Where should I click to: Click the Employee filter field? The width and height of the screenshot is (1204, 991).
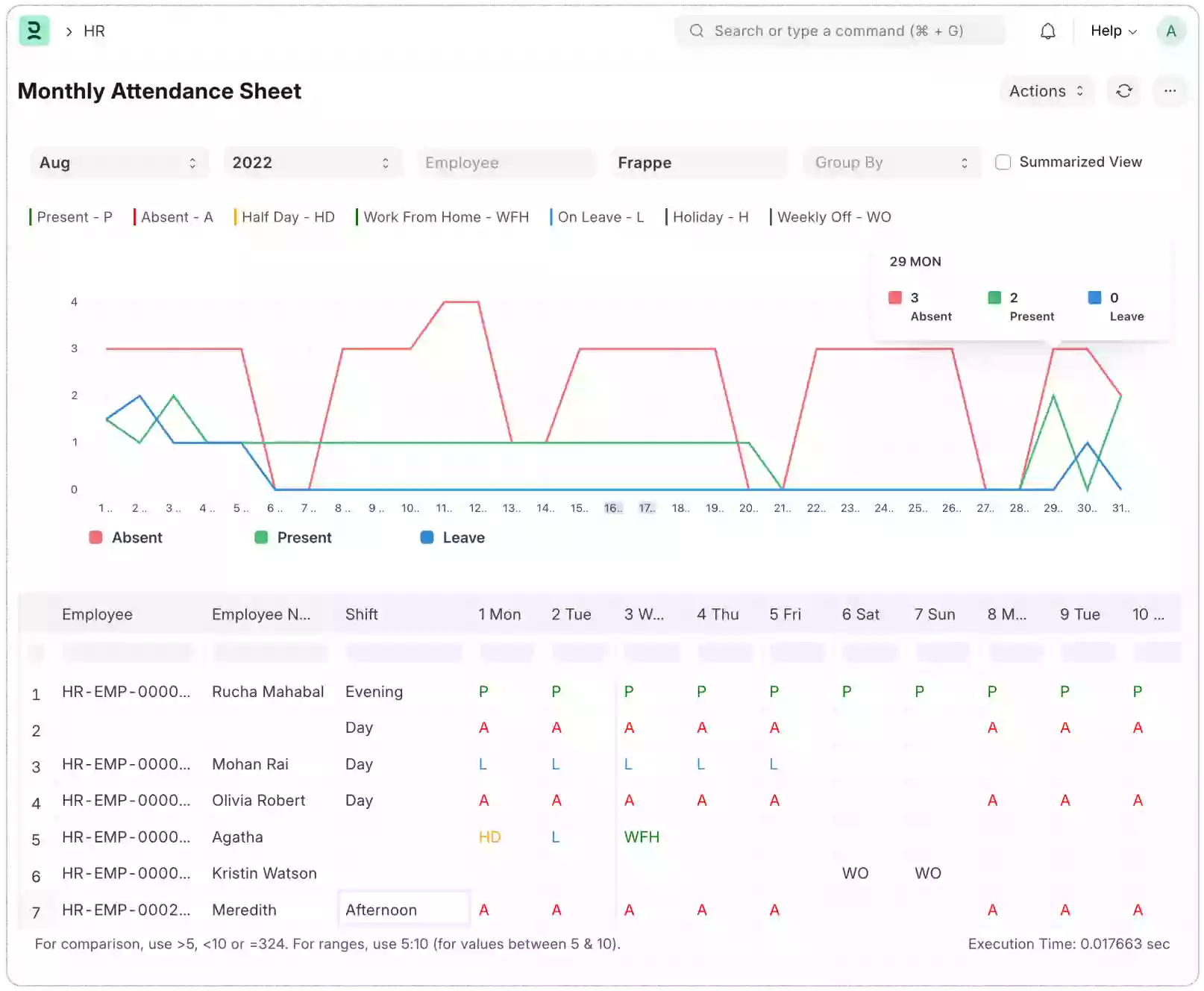point(506,163)
